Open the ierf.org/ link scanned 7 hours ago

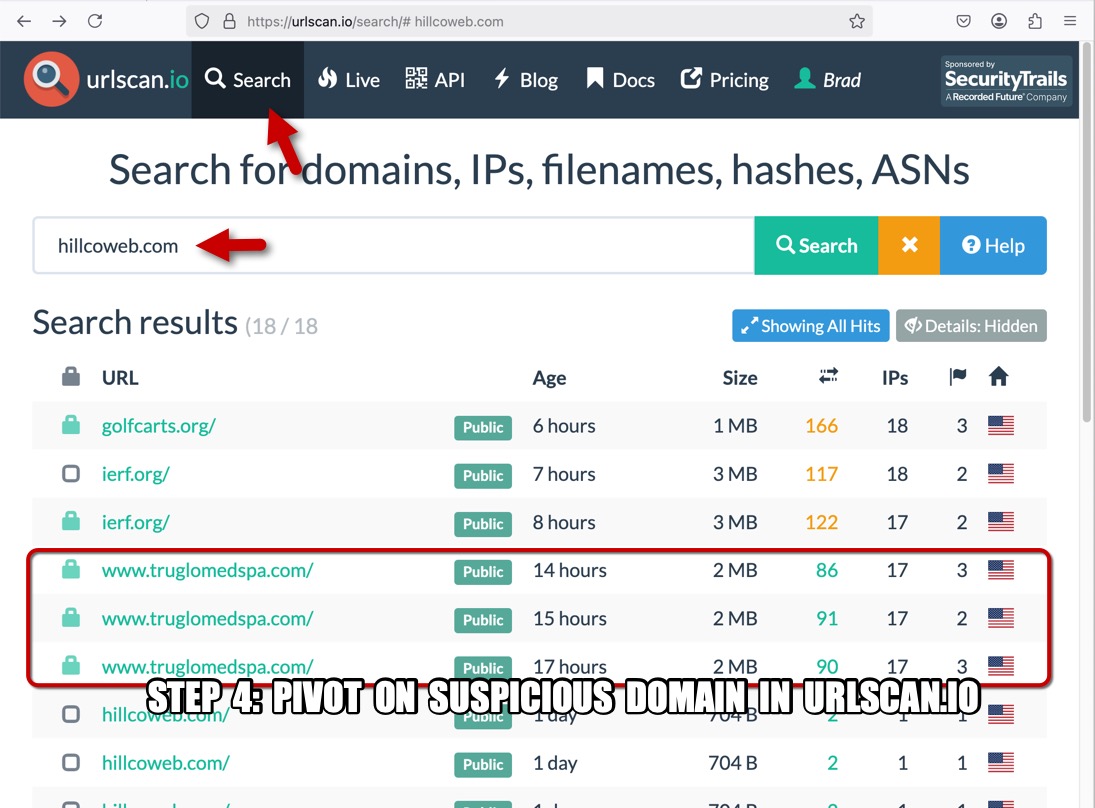pos(135,473)
